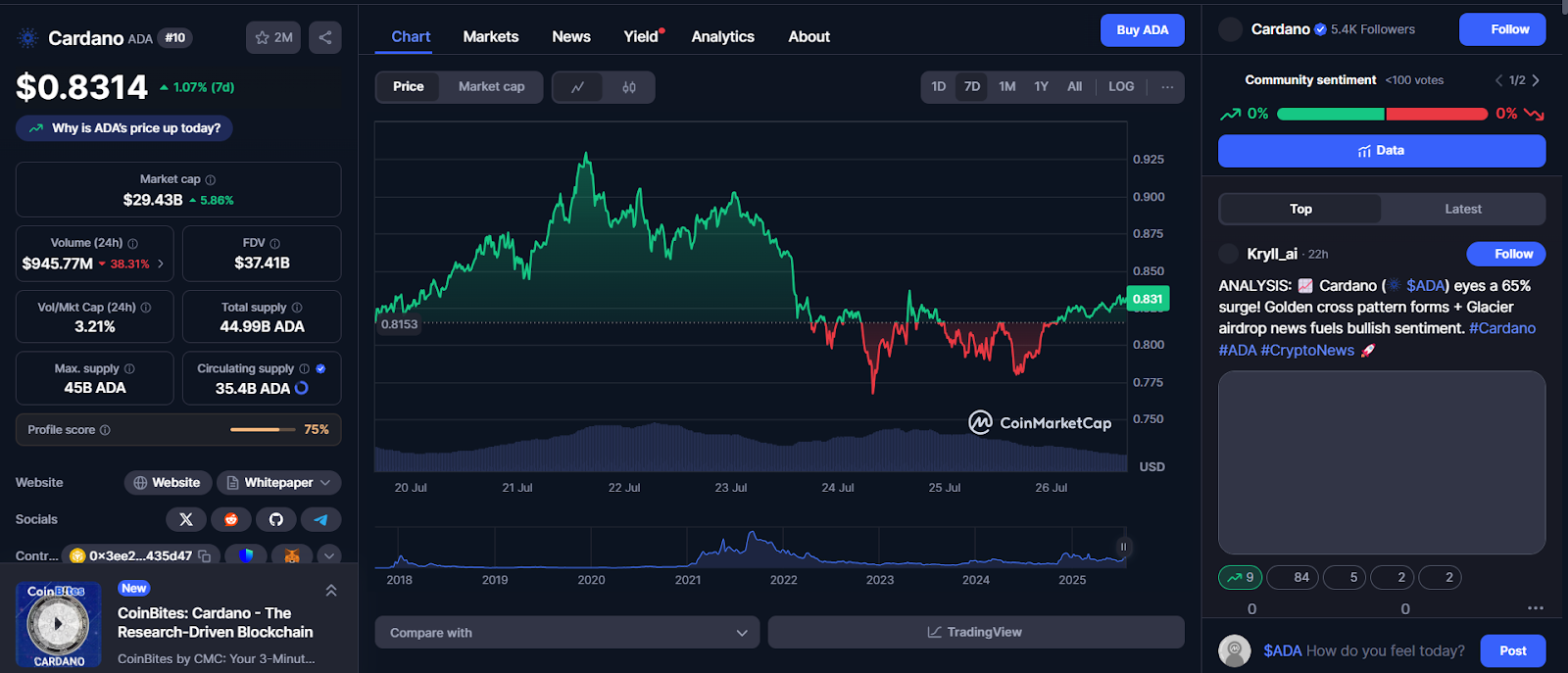The width and height of the screenshot is (1568, 673).
Task: Open Cardano's GitHub social link
Action: (276, 520)
